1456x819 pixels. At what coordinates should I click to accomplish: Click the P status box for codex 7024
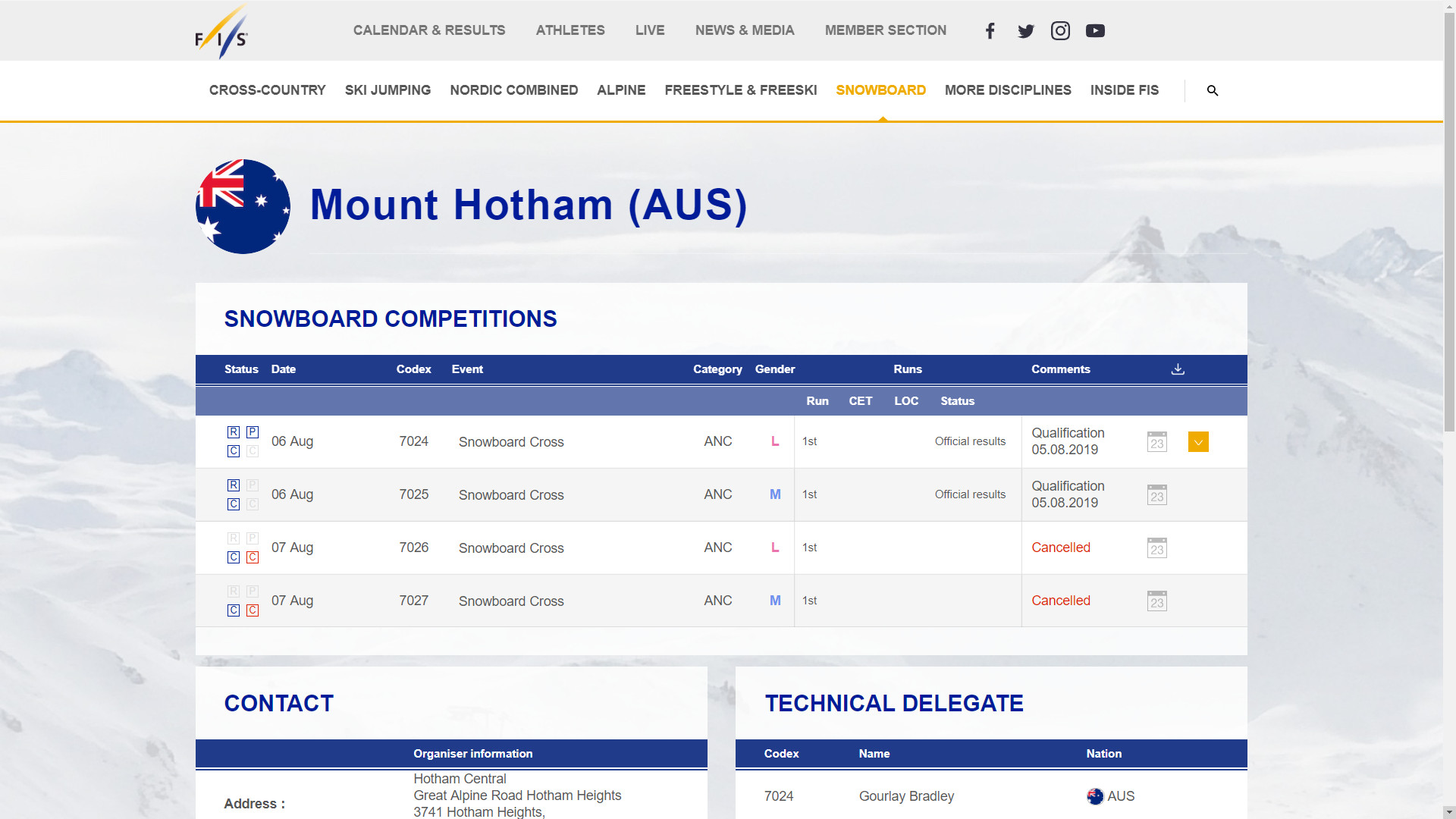[x=253, y=432]
